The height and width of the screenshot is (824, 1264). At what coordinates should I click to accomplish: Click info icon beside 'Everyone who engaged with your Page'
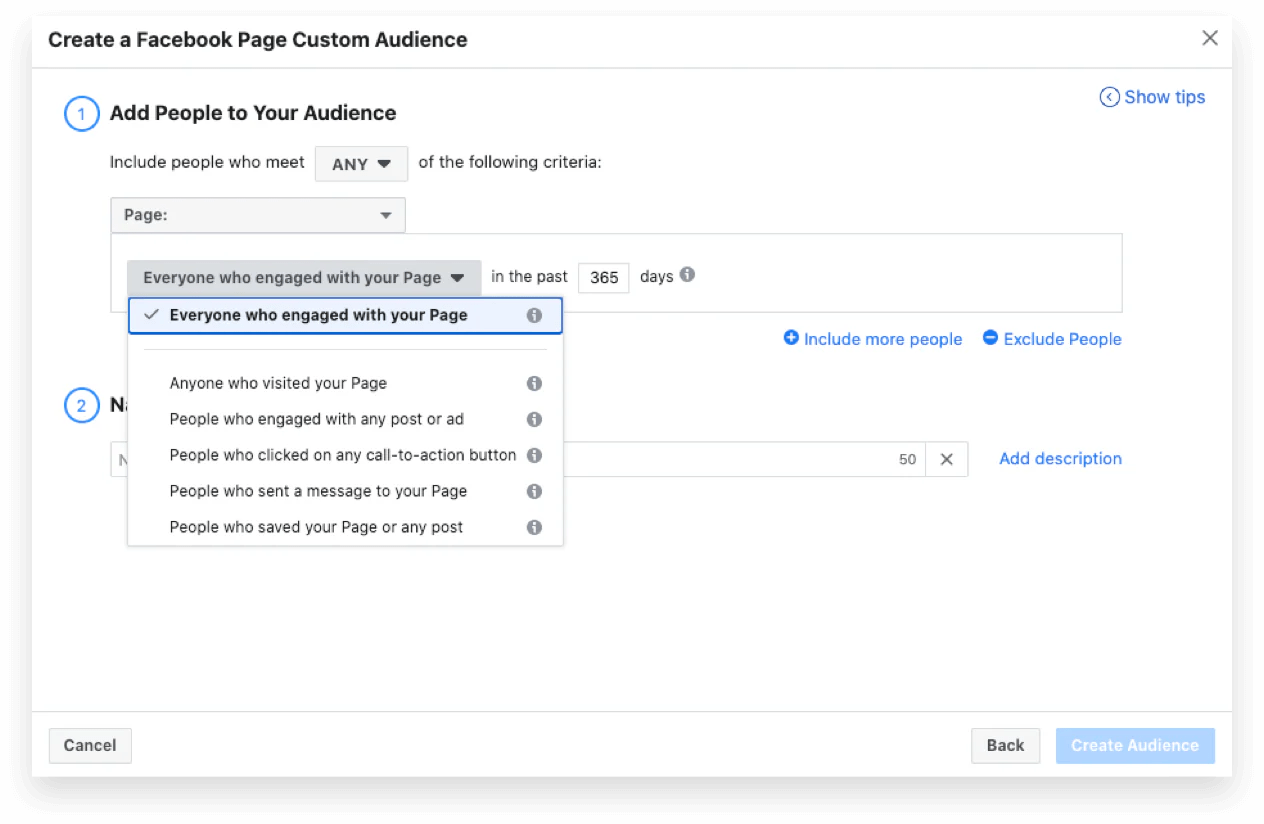(x=534, y=315)
